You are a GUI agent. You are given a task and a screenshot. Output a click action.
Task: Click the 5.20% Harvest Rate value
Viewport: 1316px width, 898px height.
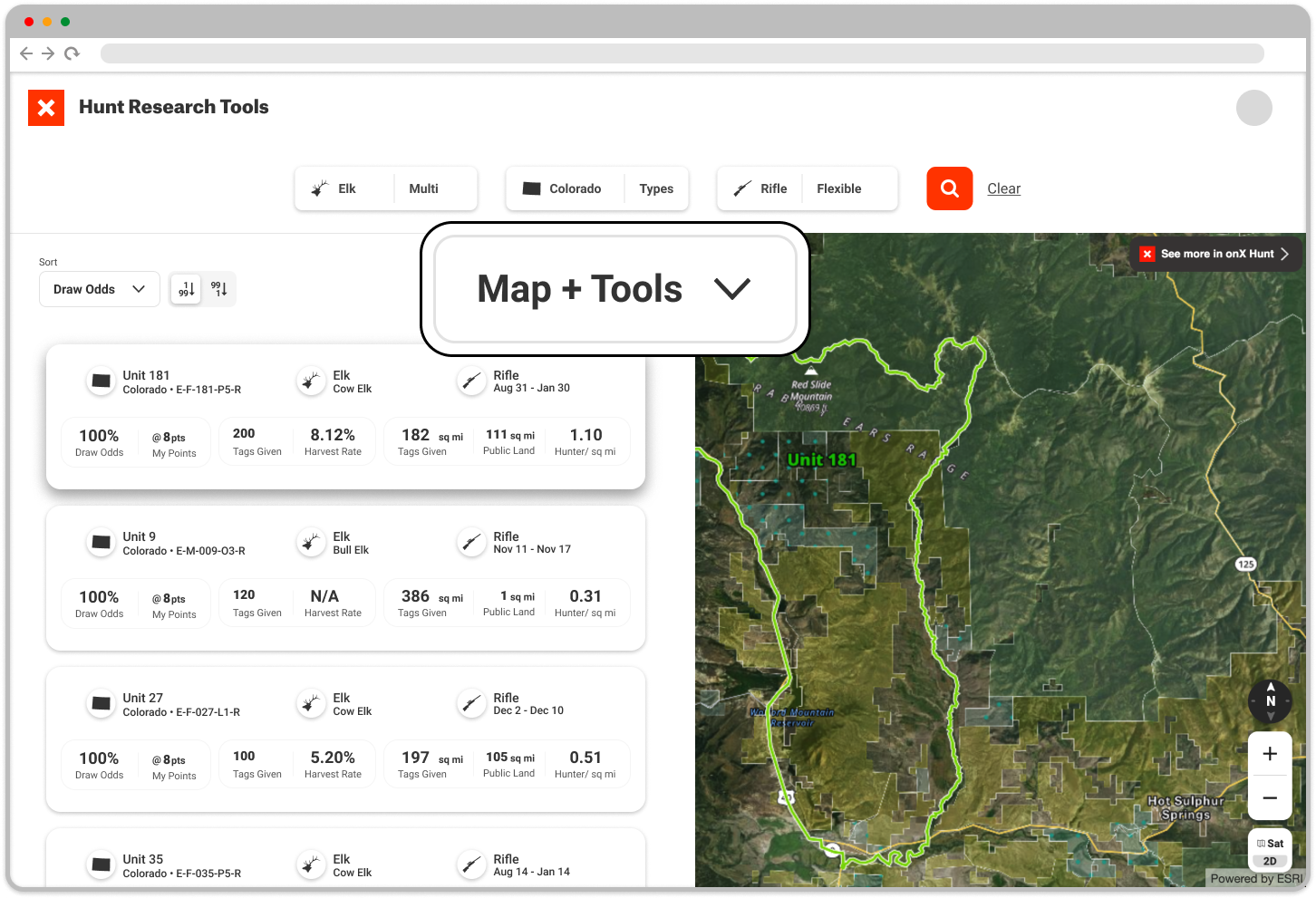pos(333,758)
